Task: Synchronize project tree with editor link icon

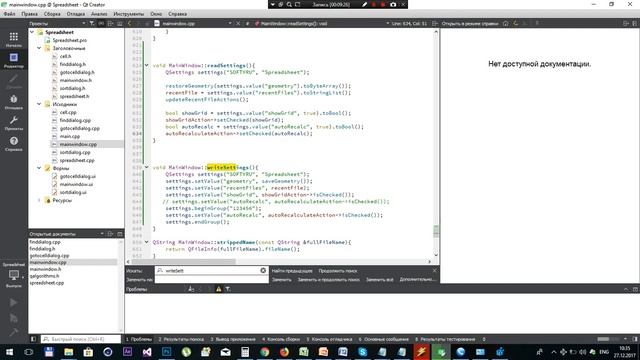Action: pyautogui.click(x=101, y=24)
